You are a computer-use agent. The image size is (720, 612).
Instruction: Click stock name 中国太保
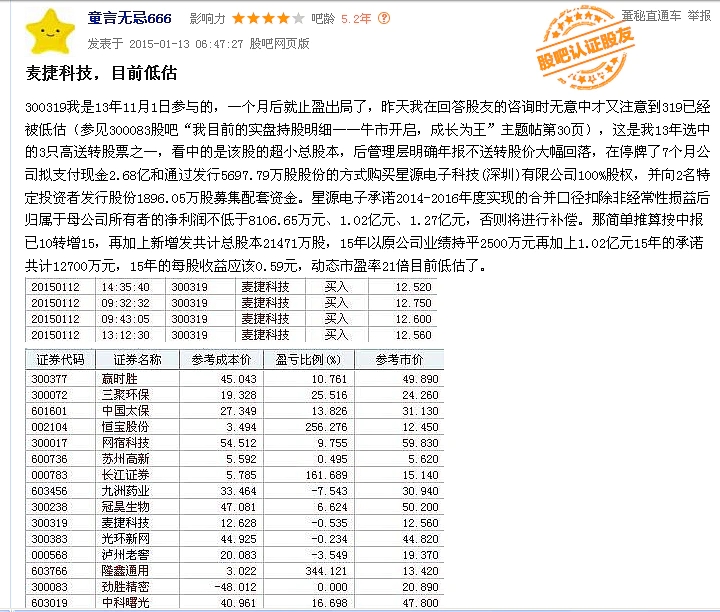[x=125, y=411]
